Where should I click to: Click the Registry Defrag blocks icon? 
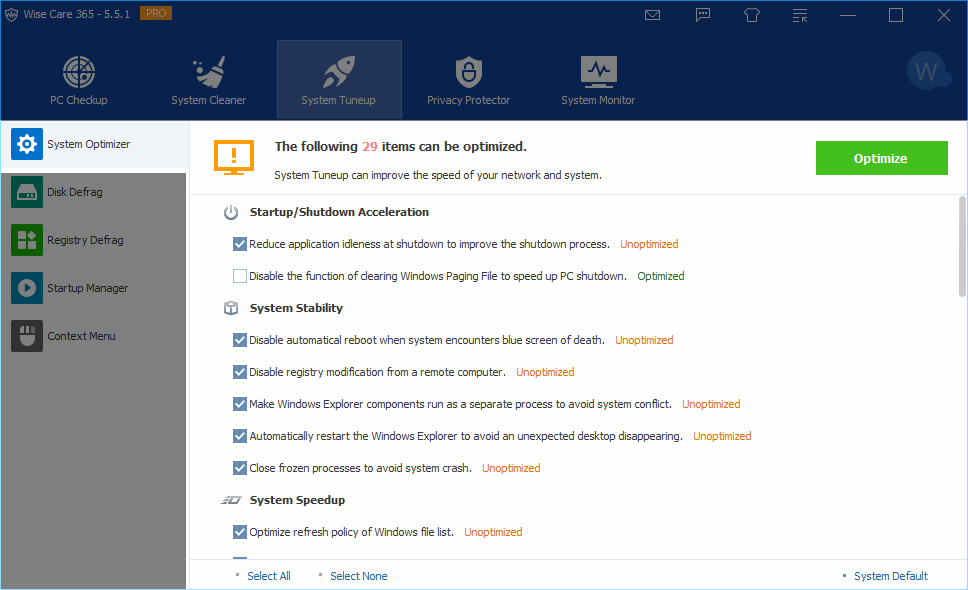tap(27, 240)
